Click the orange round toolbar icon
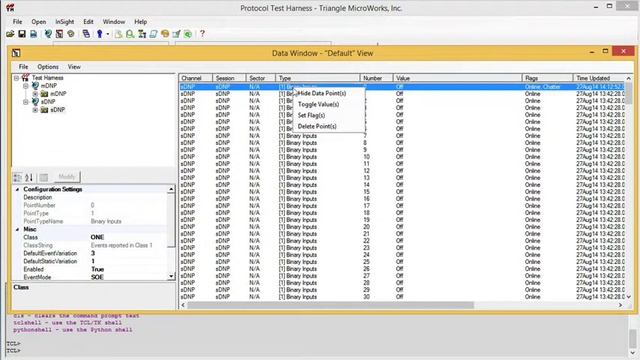The image size is (640, 360). point(165,34)
